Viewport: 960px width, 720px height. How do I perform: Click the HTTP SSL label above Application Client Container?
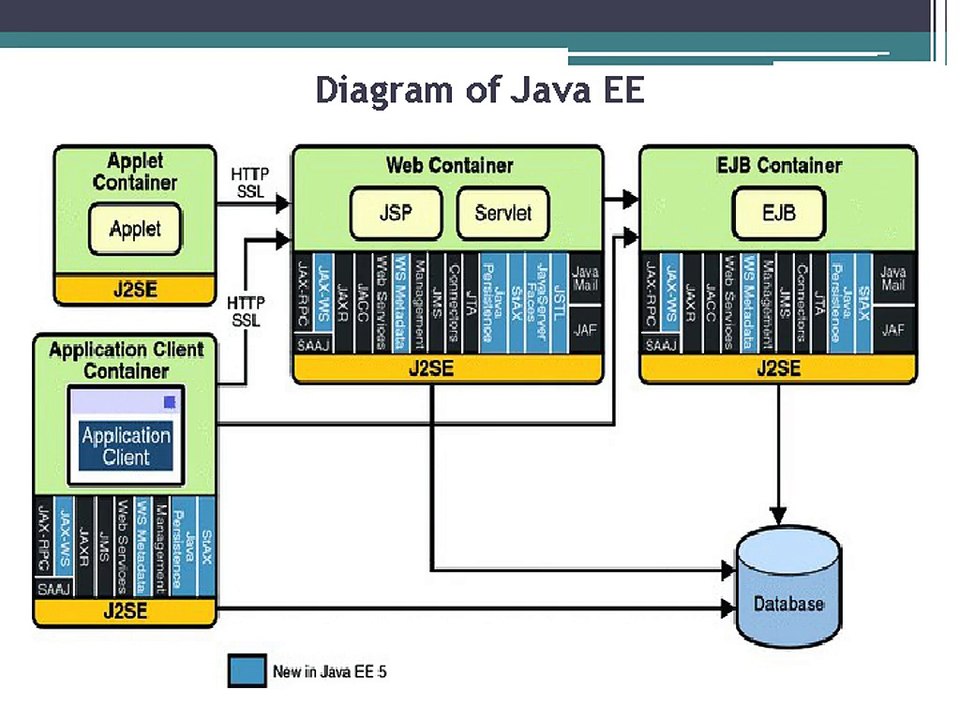pos(246,312)
